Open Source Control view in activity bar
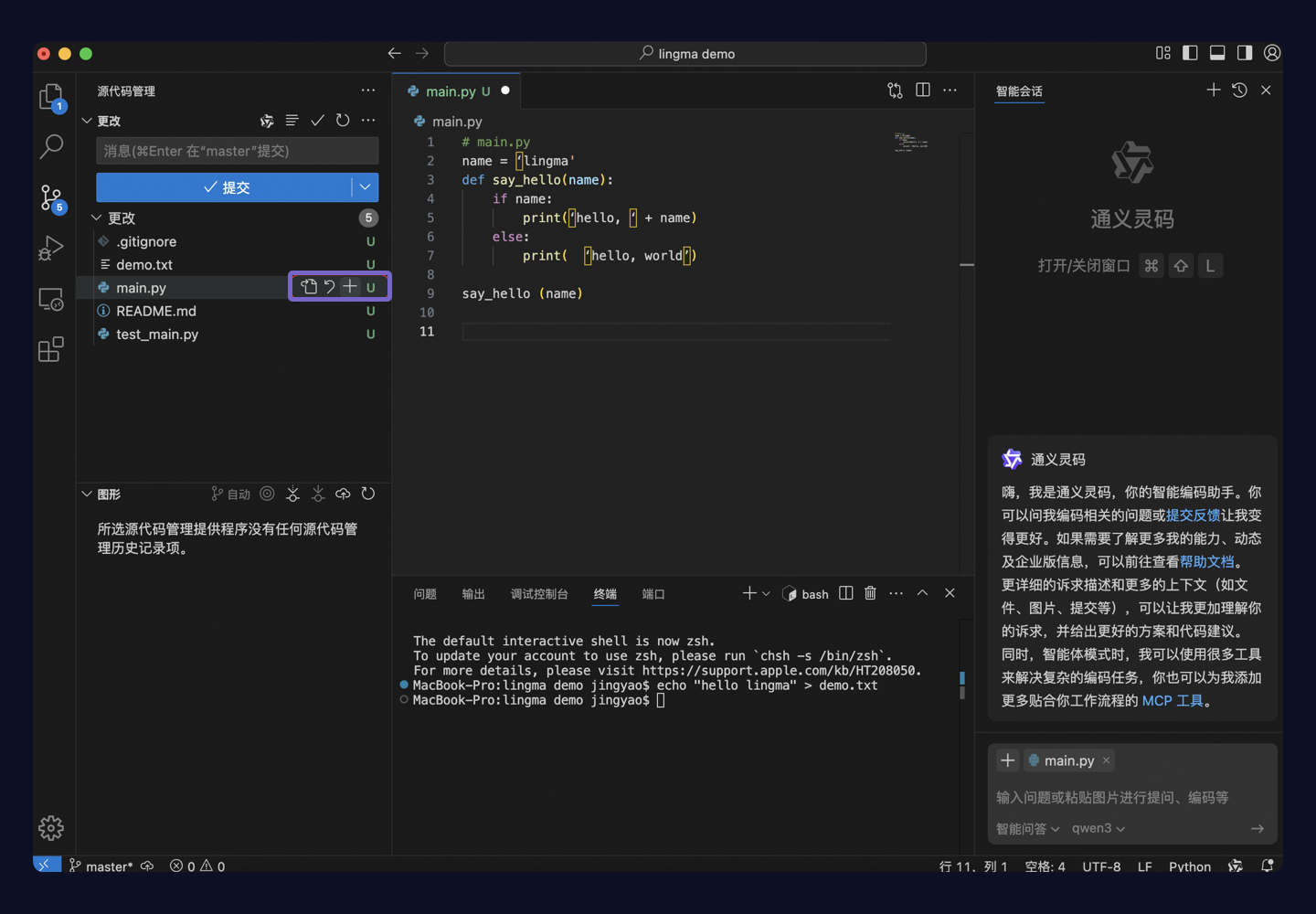1316x914 pixels. [x=51, y=197]
